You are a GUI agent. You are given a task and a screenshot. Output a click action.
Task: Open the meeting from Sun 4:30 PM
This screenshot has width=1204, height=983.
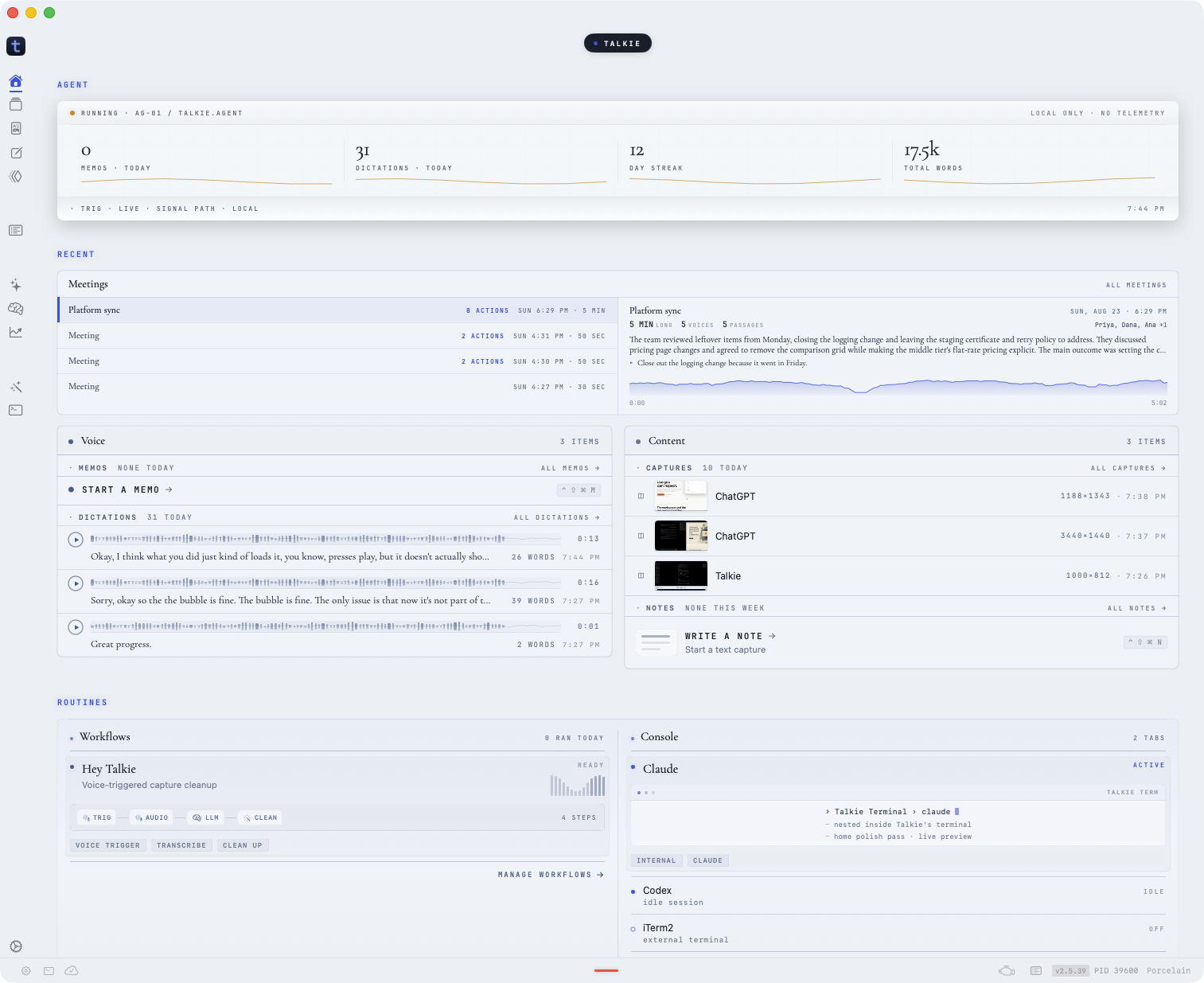point(337,361)
